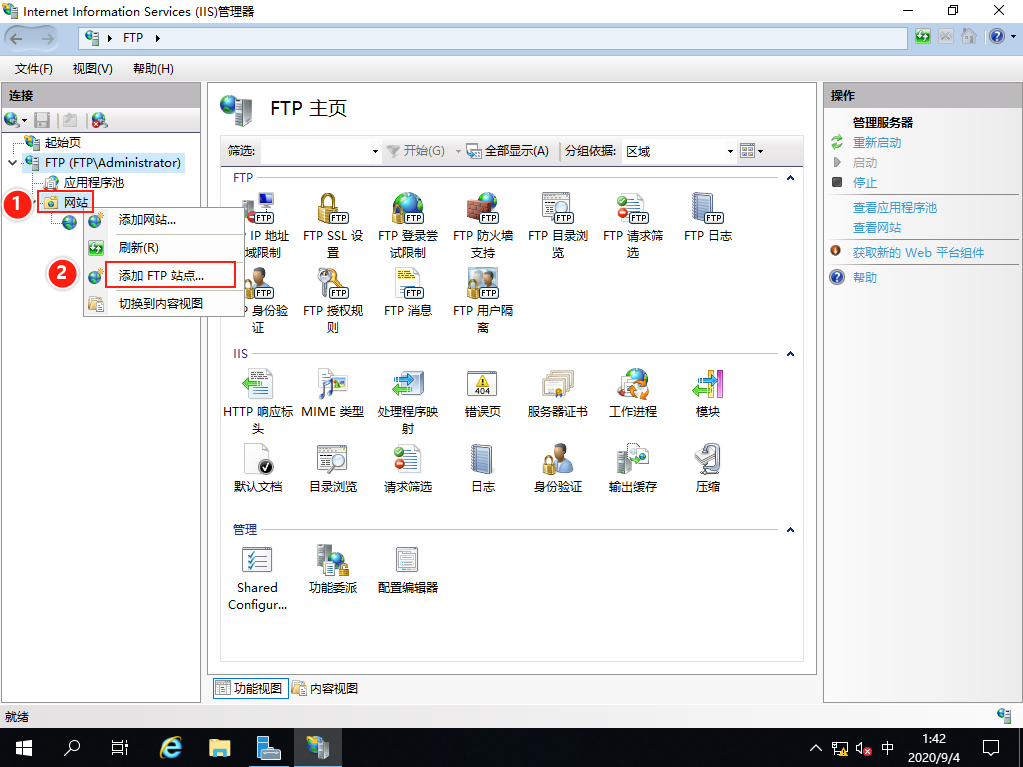Open FTP 授权规则 feature
This screenshot has width=1023, height=767.
coord(333,300)
